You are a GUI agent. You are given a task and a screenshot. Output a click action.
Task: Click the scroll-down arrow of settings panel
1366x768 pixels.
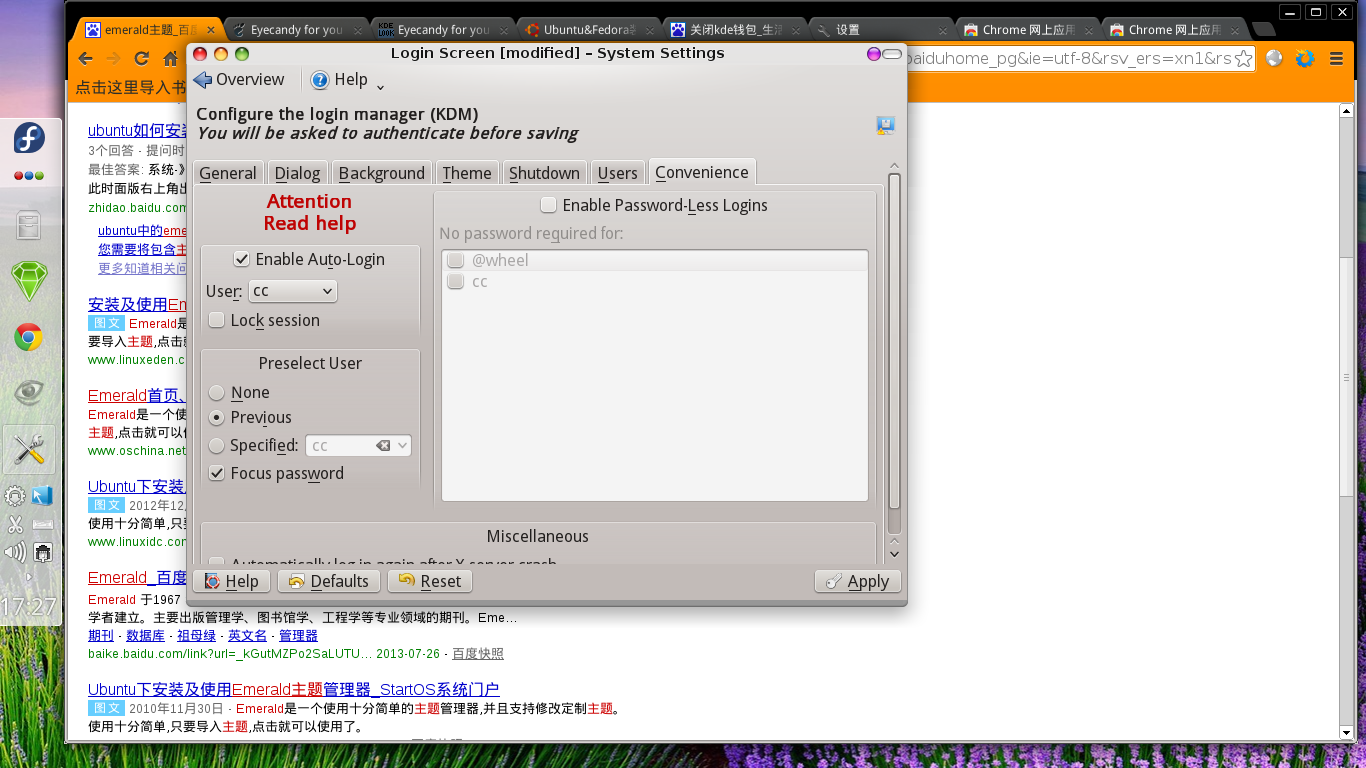(894, 553)
